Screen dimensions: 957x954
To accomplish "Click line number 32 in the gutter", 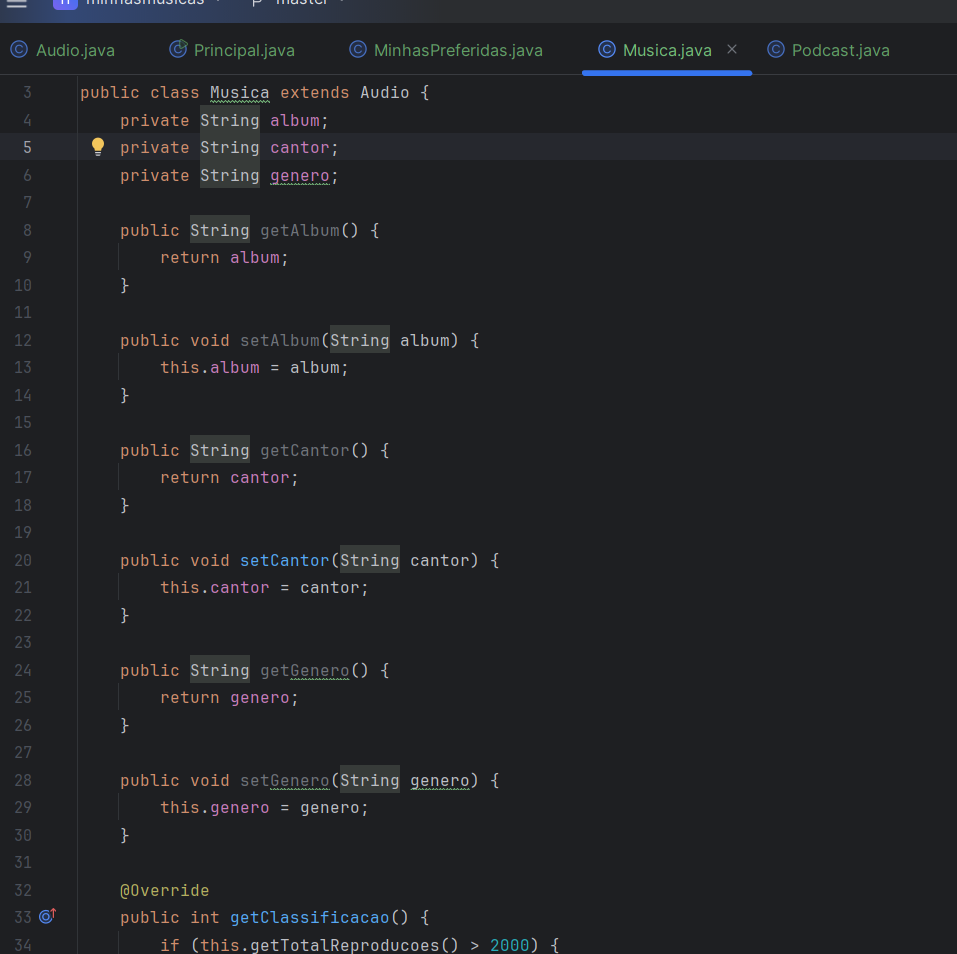I will pos(23,891).
